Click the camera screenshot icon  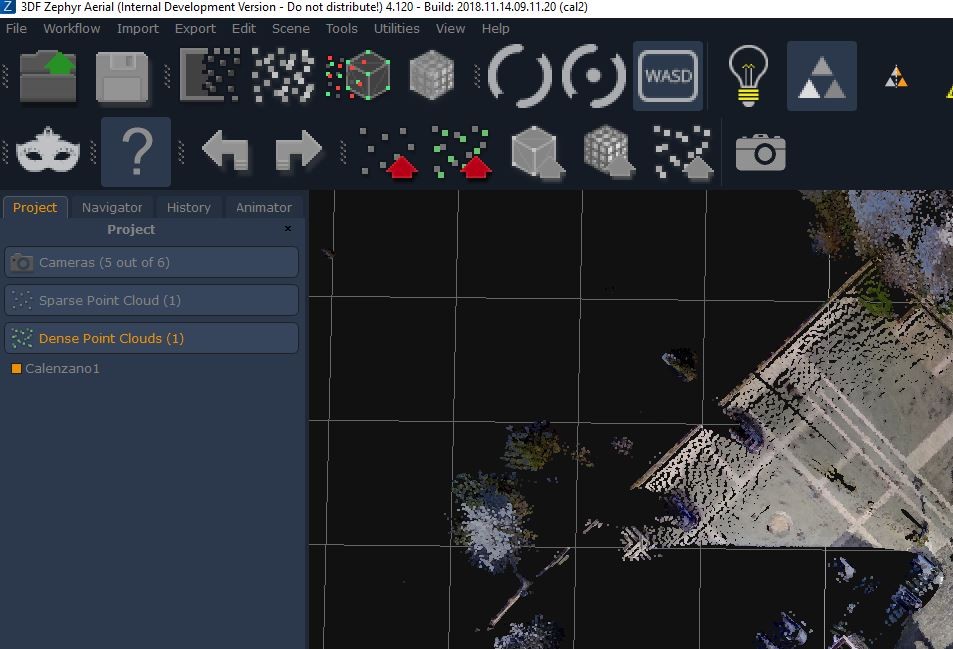point(760,153)
